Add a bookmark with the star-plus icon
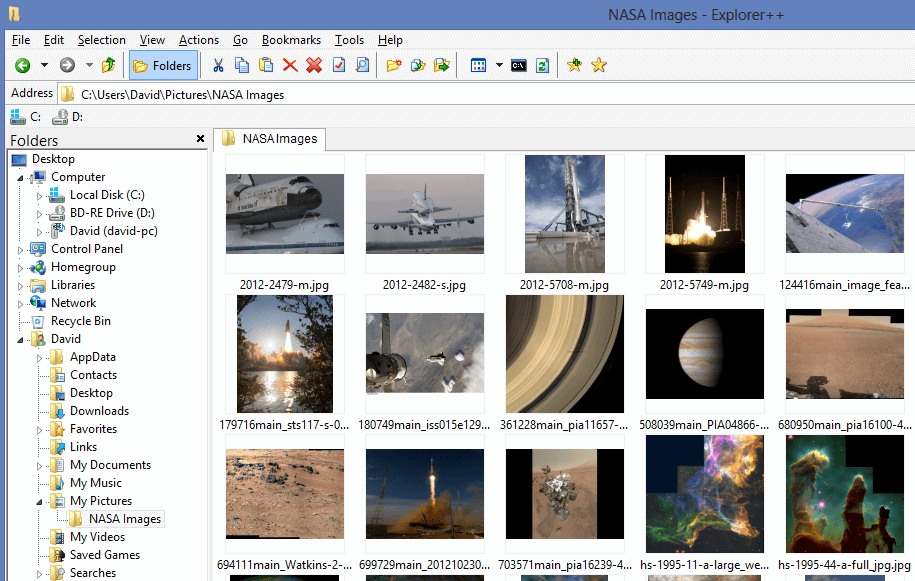This screenshot has width=915, height=581. [x=575, y=65]
